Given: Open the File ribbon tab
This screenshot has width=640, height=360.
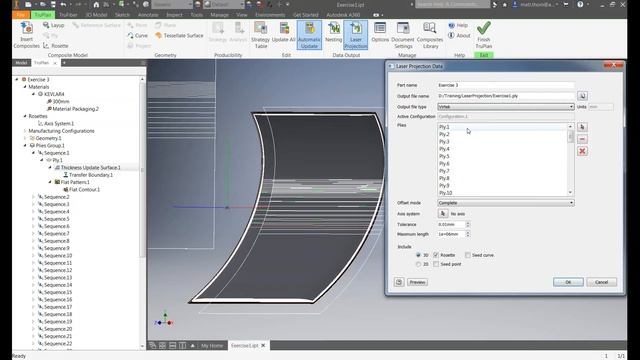Looking at the screenshot, I should [21, 15].
